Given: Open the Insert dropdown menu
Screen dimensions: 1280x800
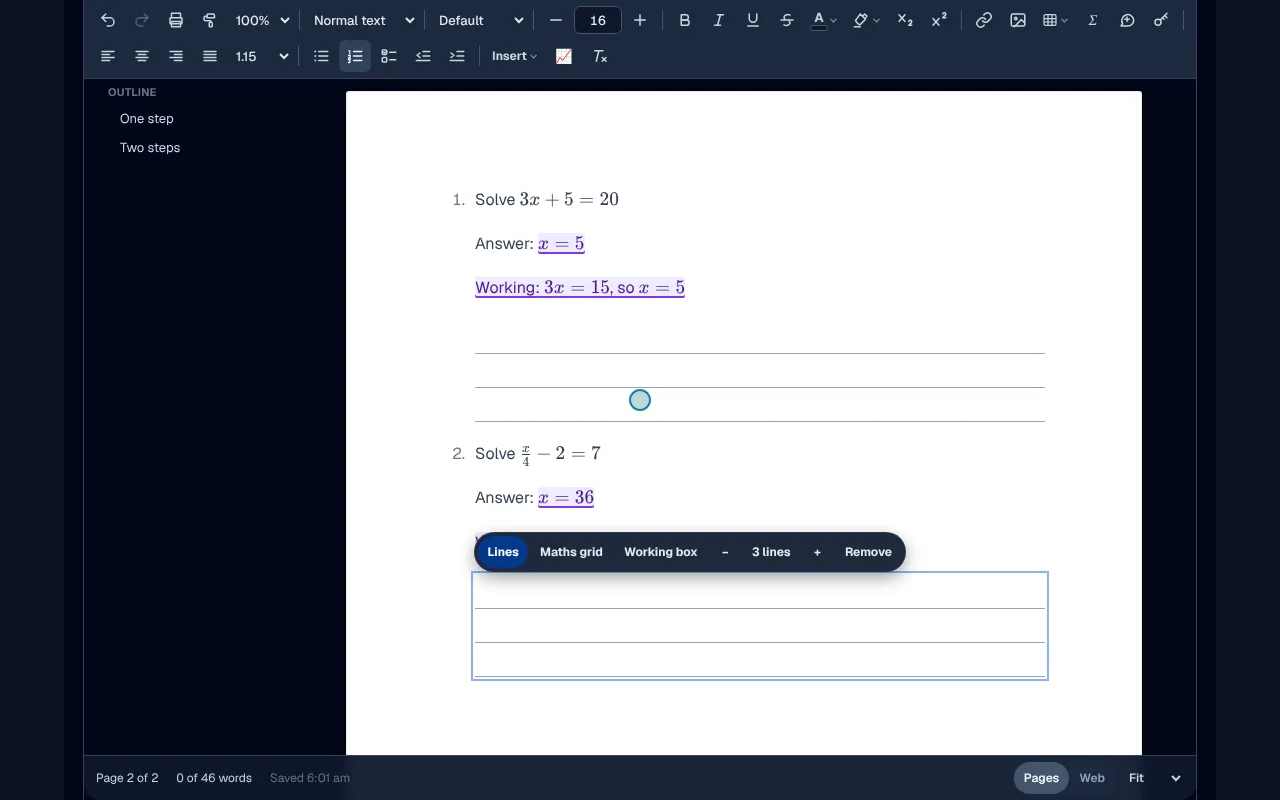Looking at the screenshot, I should click(514, 56).
